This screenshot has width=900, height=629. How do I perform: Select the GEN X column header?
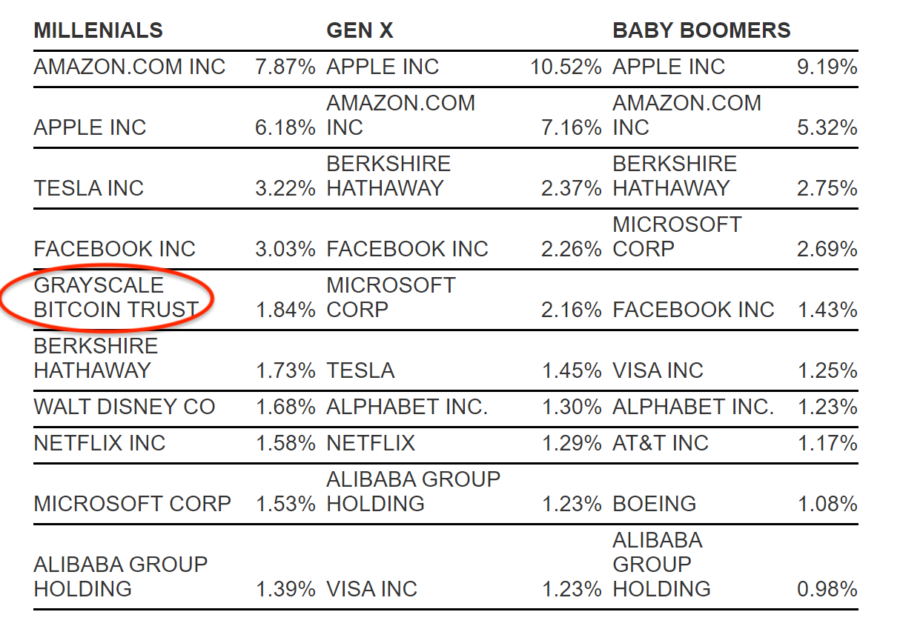(x=360, y=30)
